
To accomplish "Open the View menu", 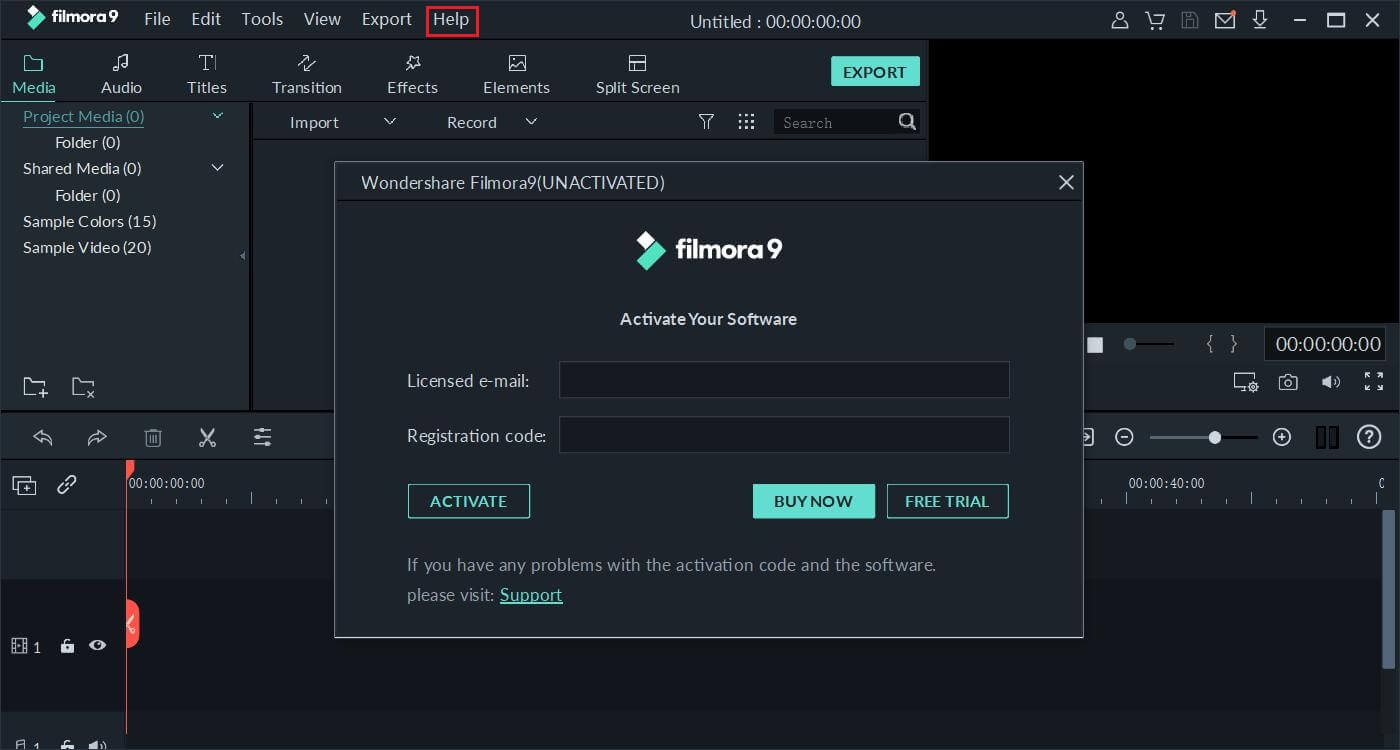I will pyautogui.click(x=322, y=19).
